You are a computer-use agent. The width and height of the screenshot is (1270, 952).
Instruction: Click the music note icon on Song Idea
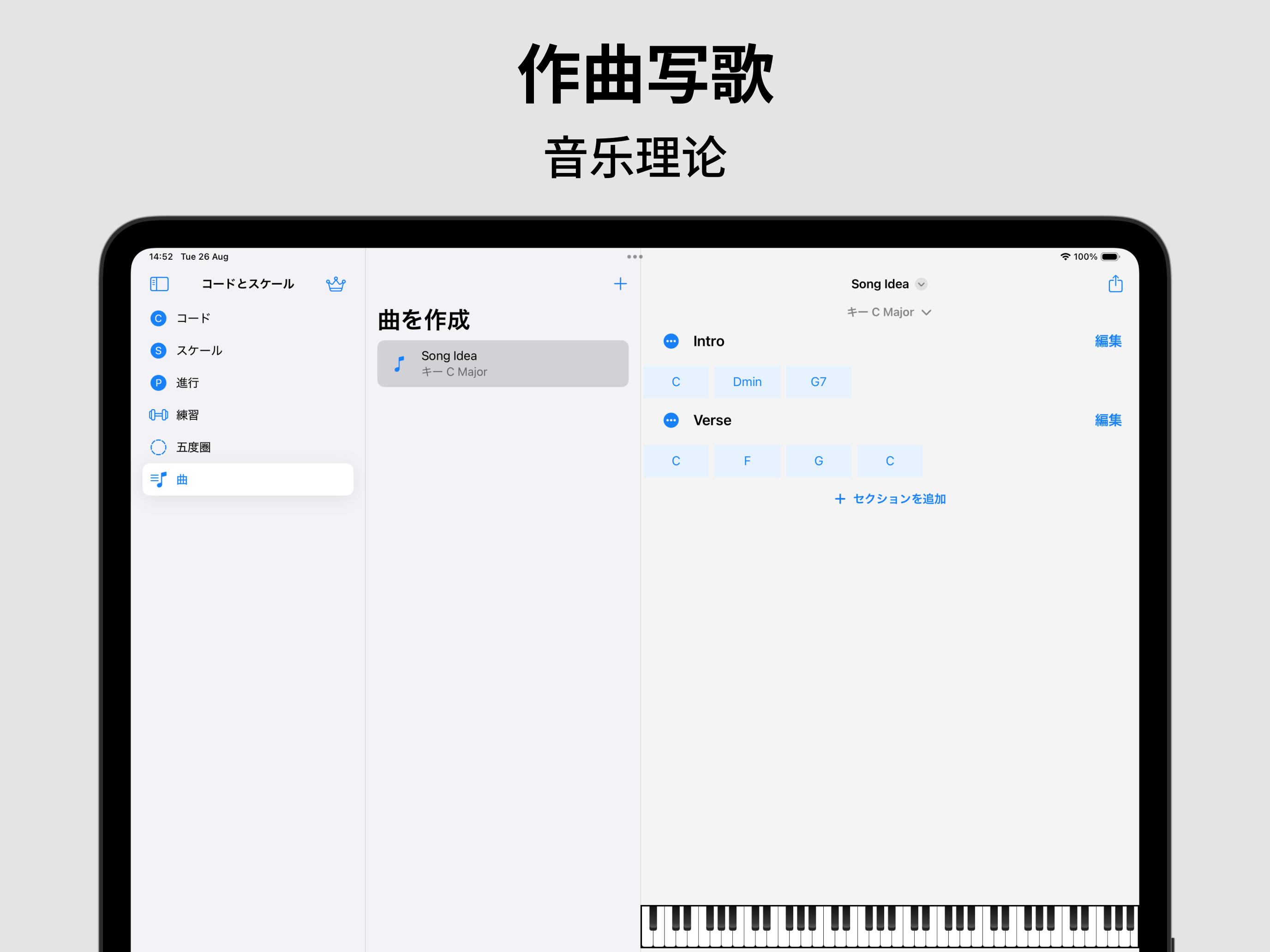pyautogui.click(x=400, y=364)
